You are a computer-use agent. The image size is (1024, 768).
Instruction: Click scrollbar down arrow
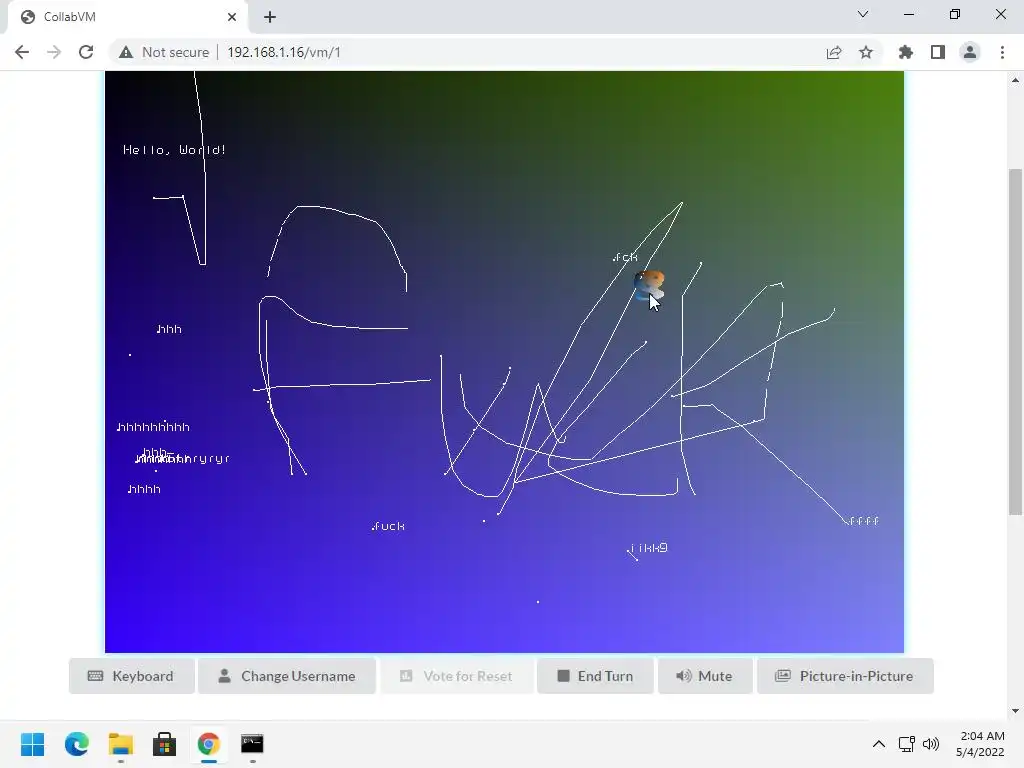[1015, 711]
